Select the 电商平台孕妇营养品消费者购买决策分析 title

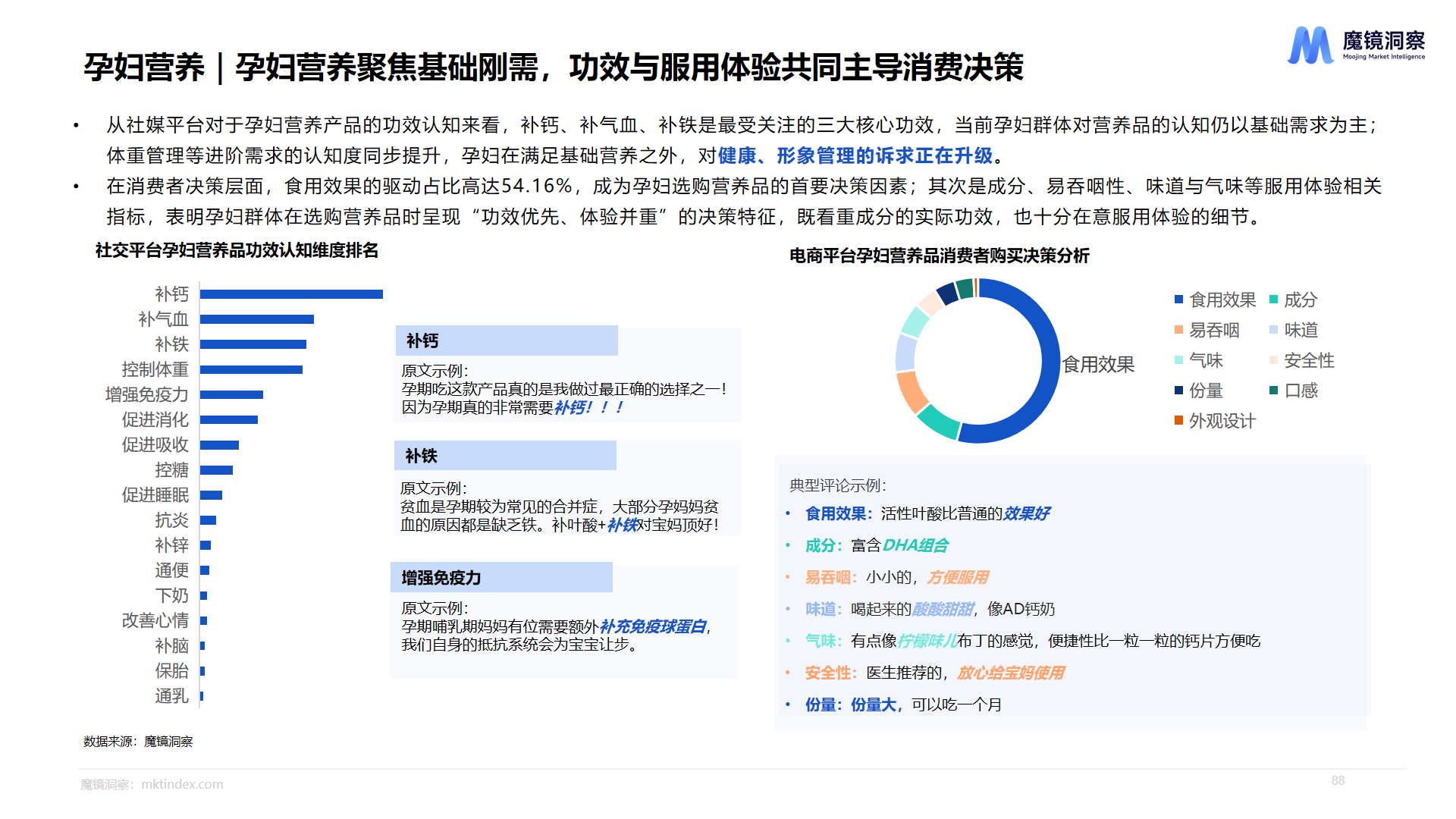(x=940, y=256)
